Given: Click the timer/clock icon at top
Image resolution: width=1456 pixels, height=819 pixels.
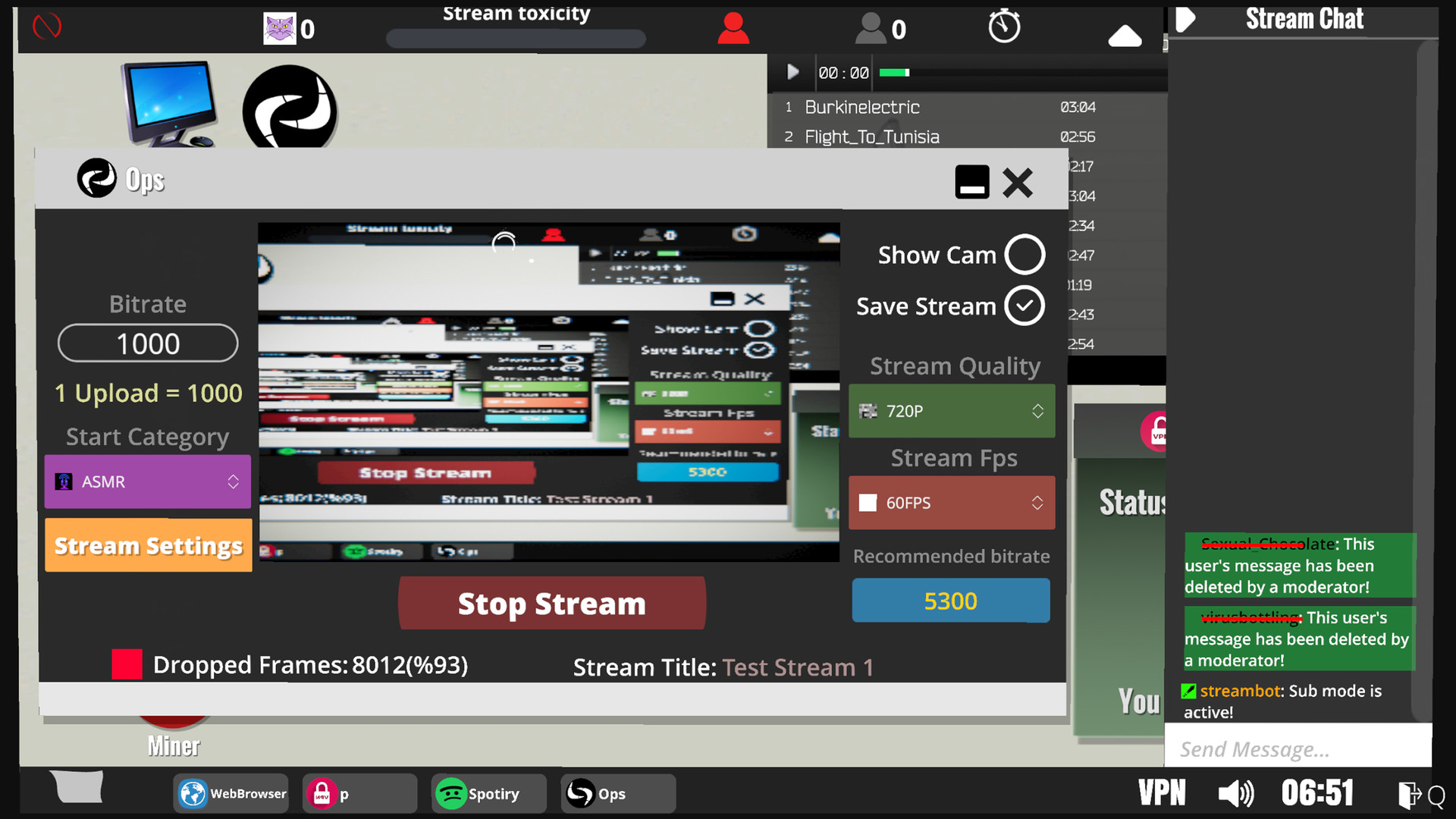Looking at the screenshot, I should (1003, 28).
